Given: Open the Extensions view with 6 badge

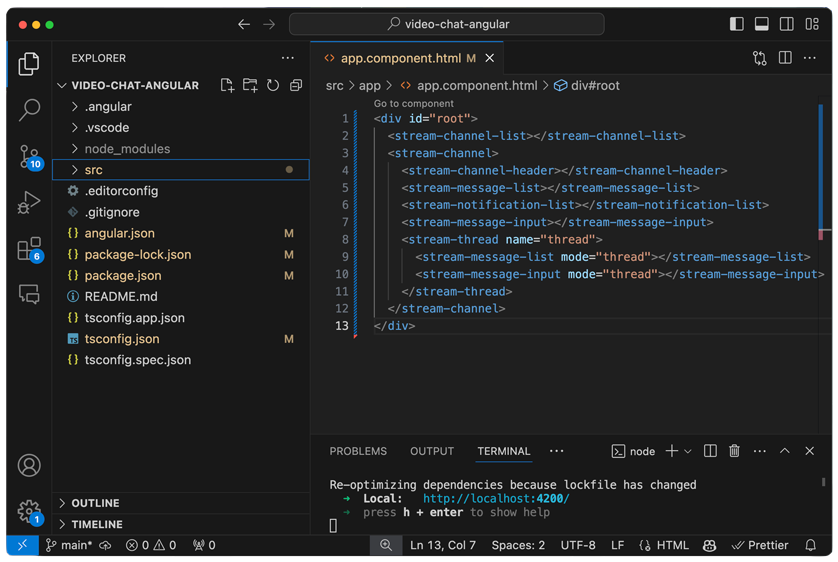Looking at the screenshot, I should [29, 249].
